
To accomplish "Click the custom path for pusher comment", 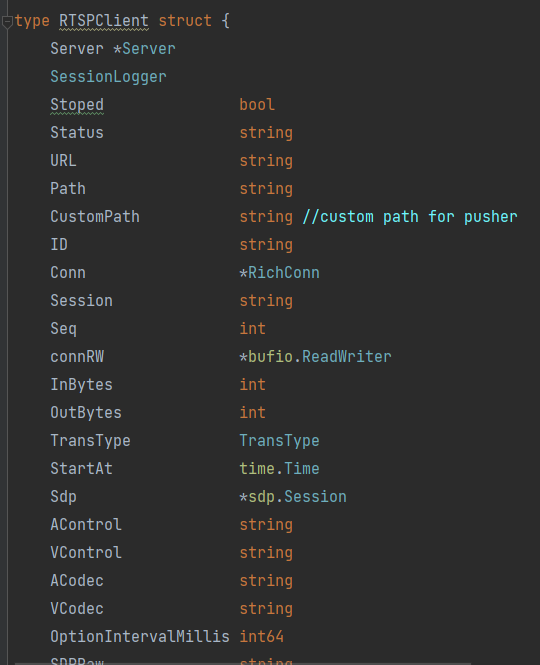I will 410,217.
